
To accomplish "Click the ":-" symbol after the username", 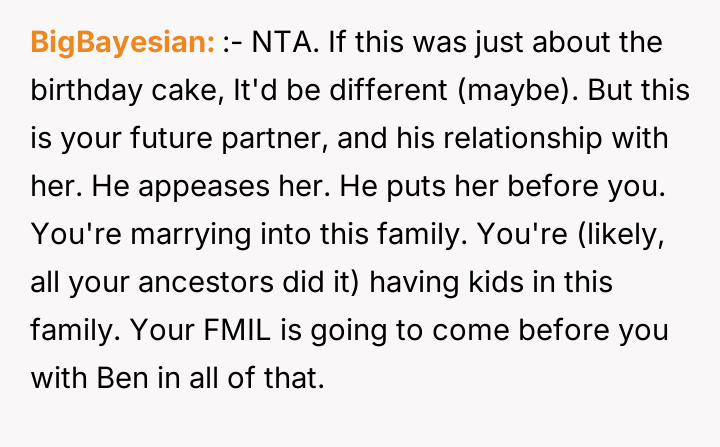I will point(234,42).
